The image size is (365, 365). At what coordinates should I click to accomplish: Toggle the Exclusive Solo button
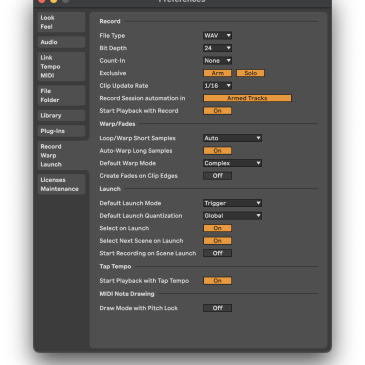pyautogui.click(x=250, y=73)
